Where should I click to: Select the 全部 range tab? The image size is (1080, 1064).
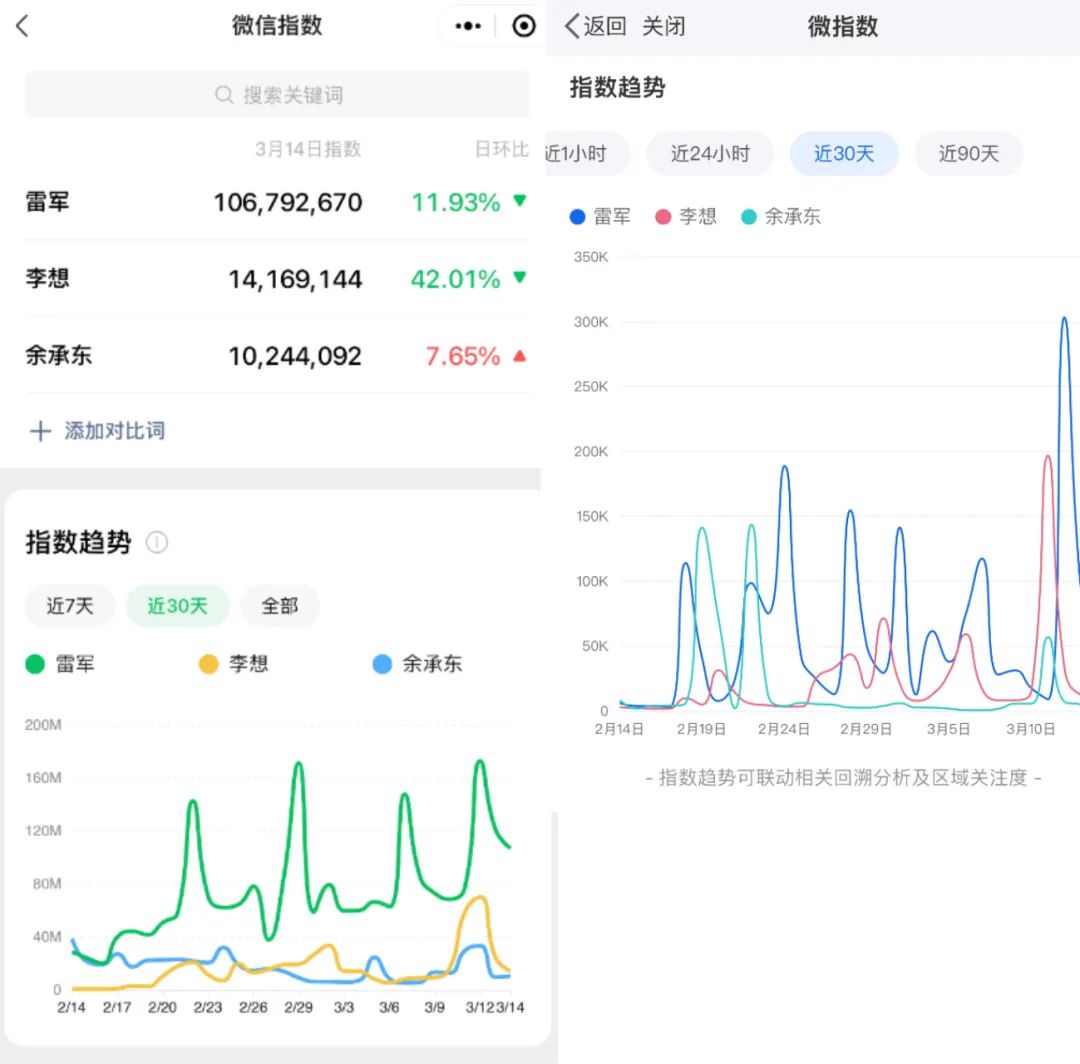tap(280, 606)
